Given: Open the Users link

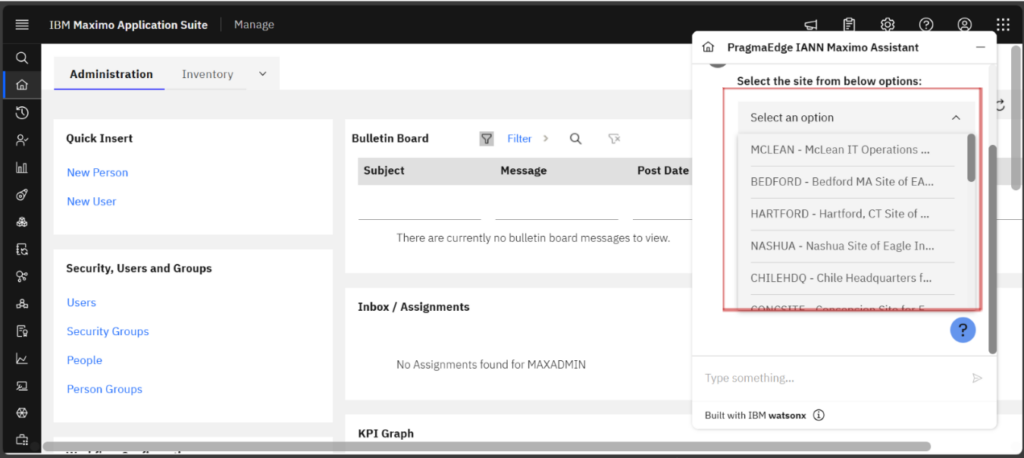Looking at the screenshot, I should pos(81,303).
